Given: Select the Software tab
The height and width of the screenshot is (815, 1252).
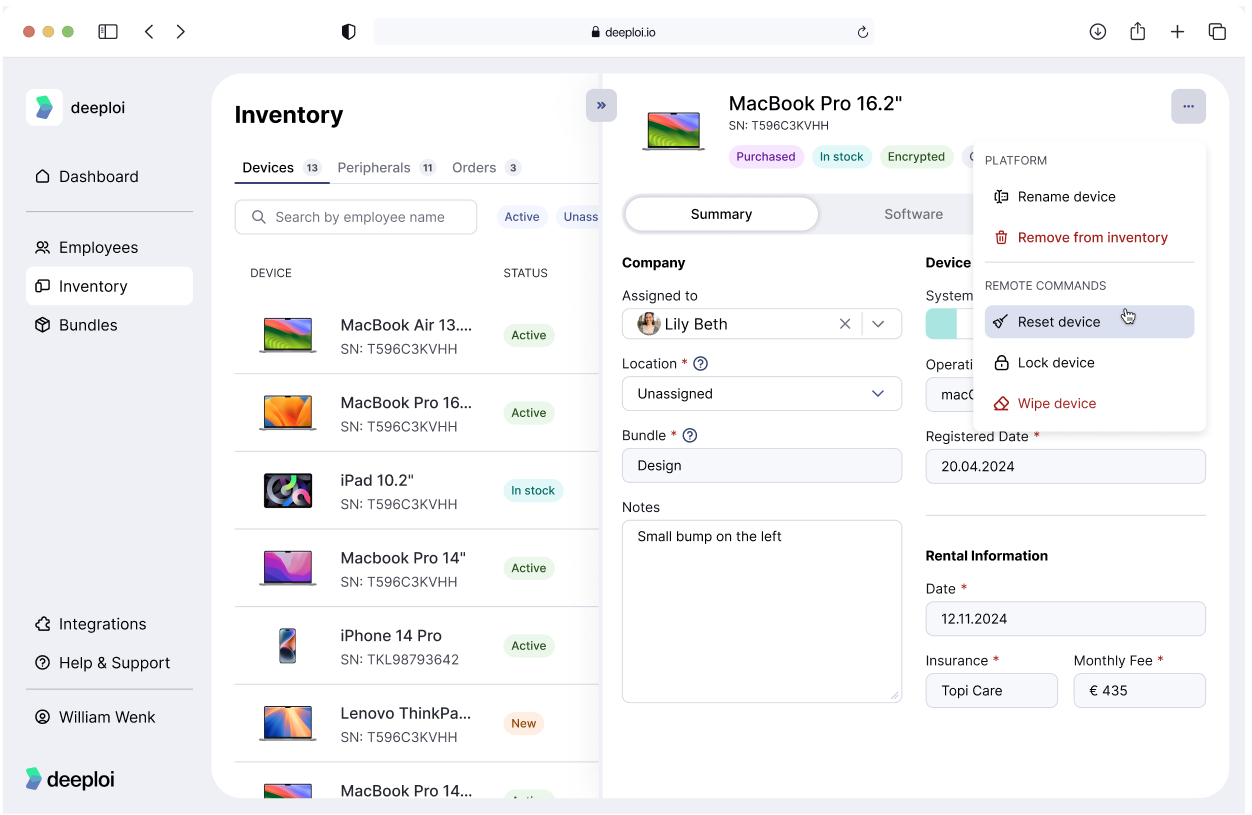Looking at the screenshot, I should click(x=913, y=214).
